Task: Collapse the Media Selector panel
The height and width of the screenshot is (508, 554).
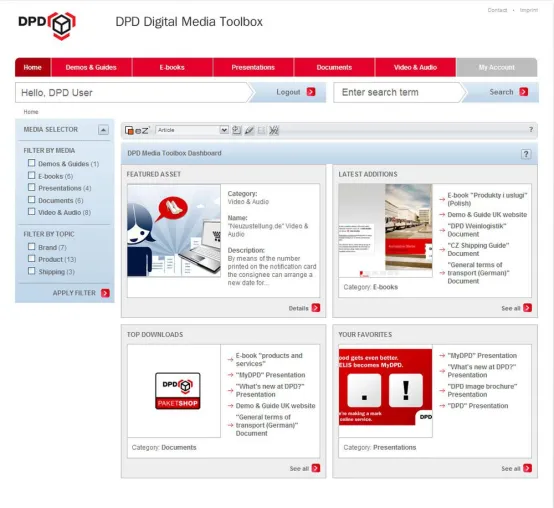Action: (103, 130)
